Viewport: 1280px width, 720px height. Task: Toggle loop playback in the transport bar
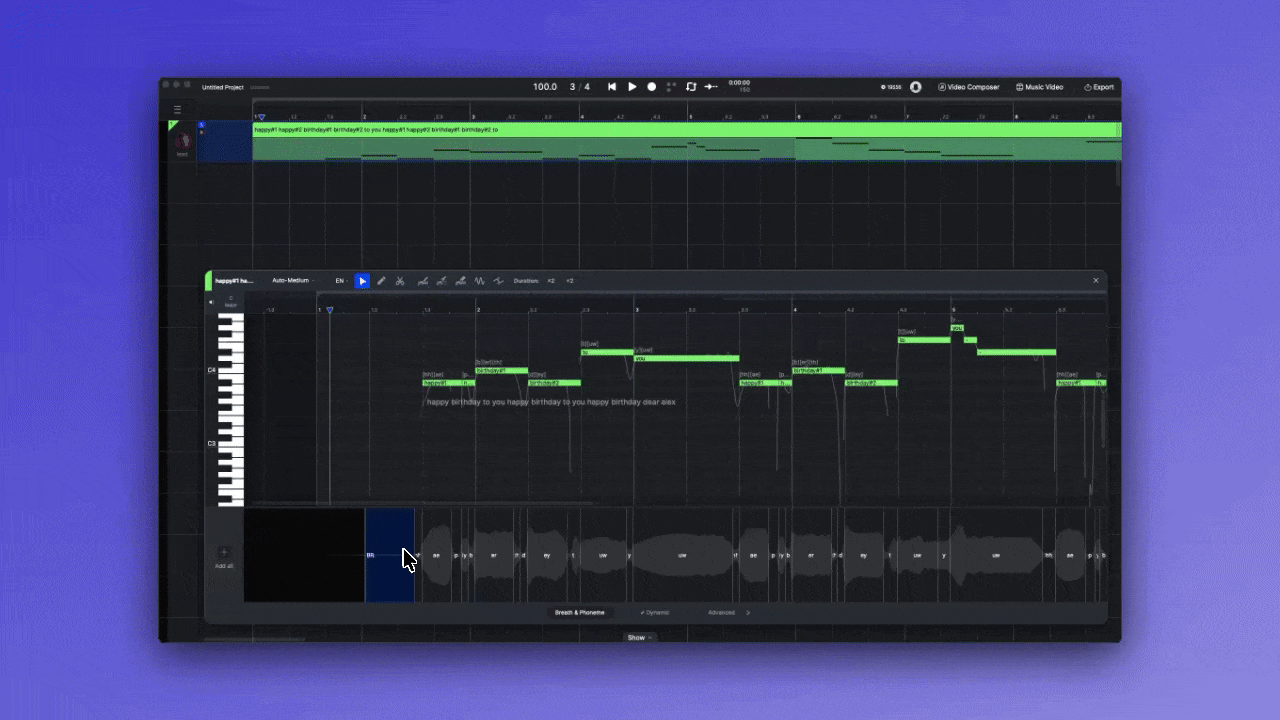(x=691, y=87)
